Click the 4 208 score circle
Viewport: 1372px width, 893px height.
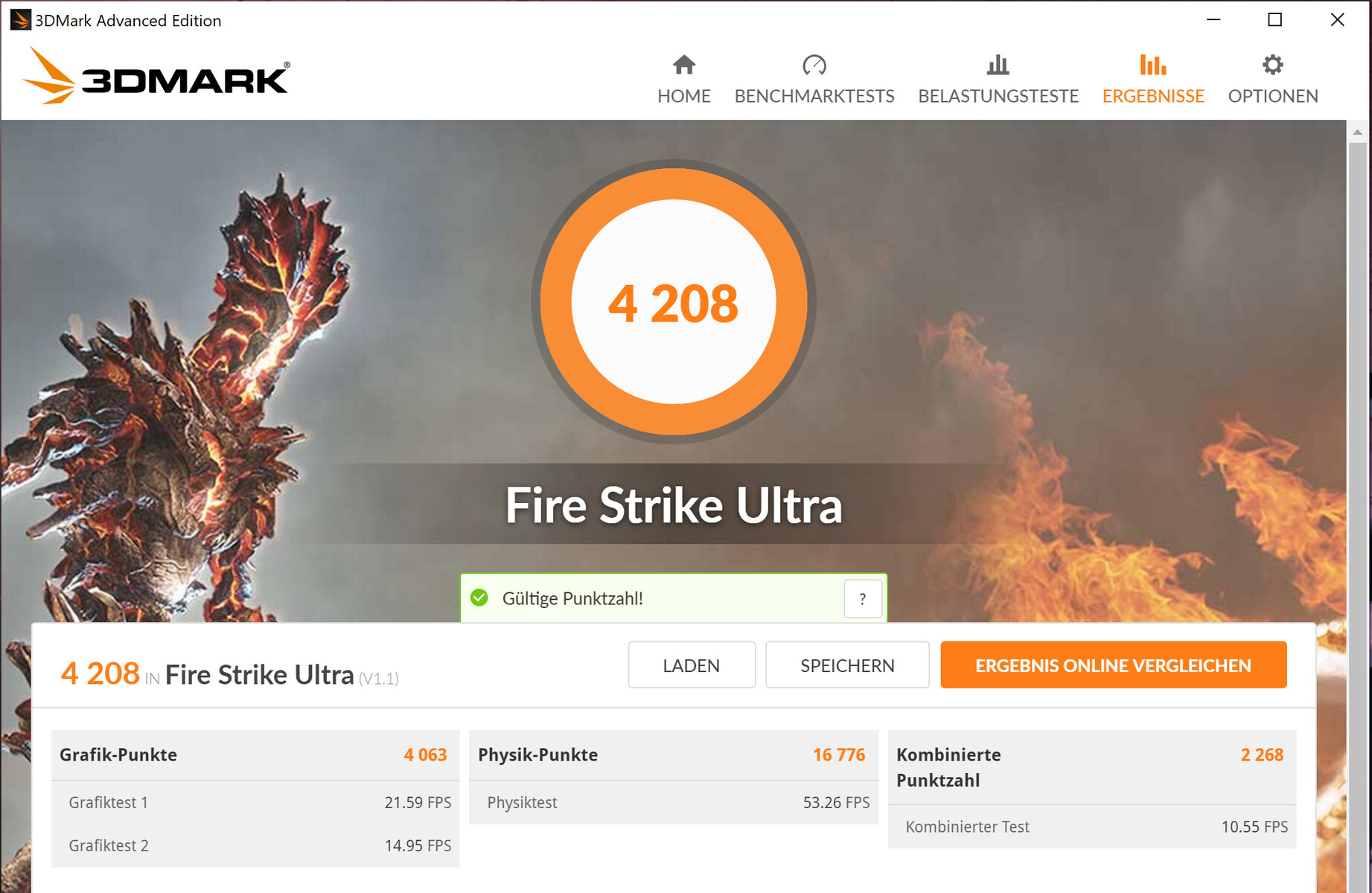(x=673, y=301)
